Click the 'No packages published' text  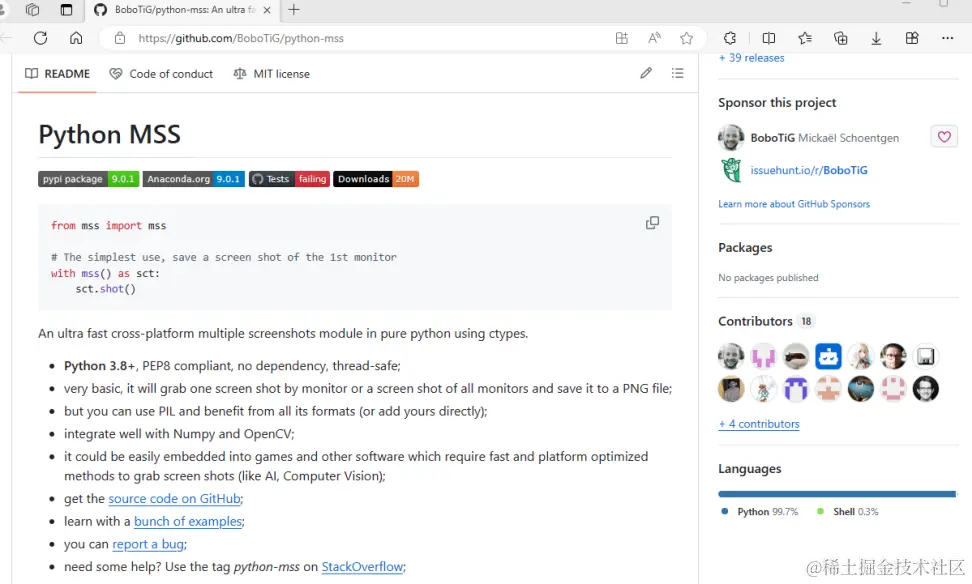point(768,278)
